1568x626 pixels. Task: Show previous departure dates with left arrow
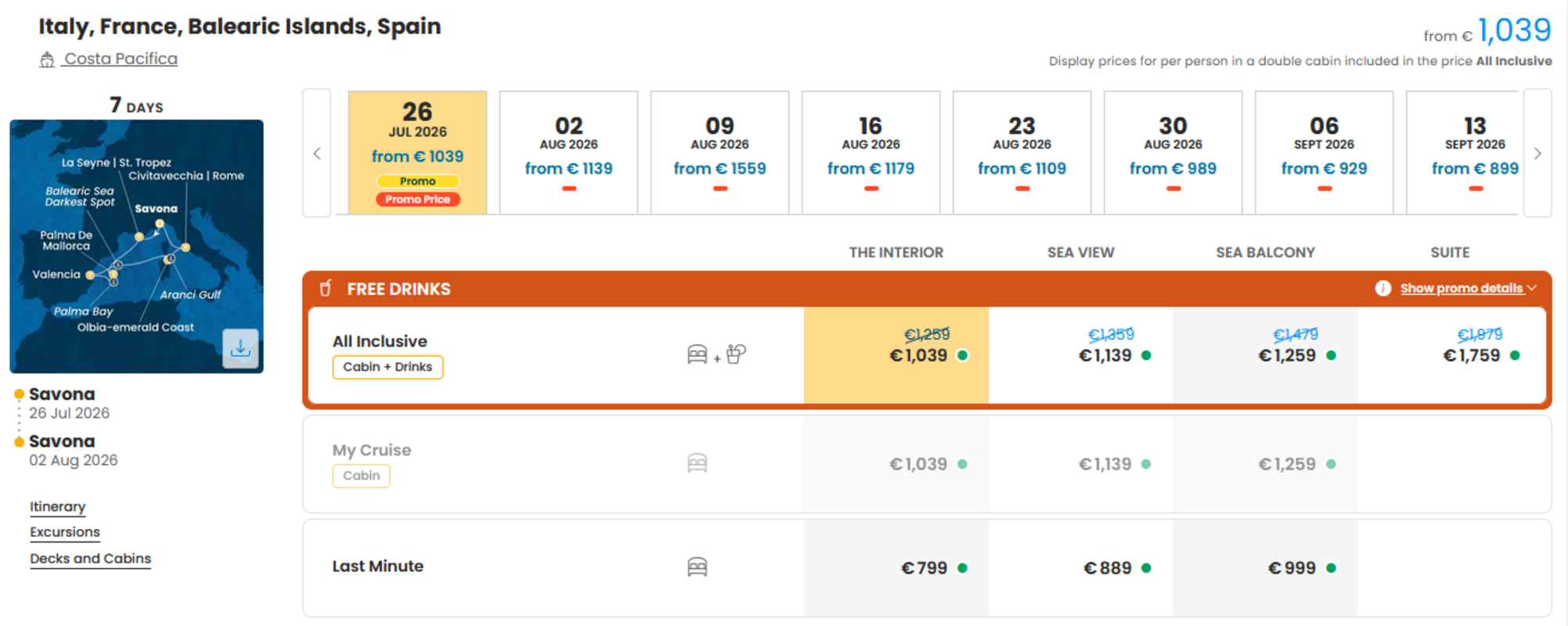tap(317, 153)
